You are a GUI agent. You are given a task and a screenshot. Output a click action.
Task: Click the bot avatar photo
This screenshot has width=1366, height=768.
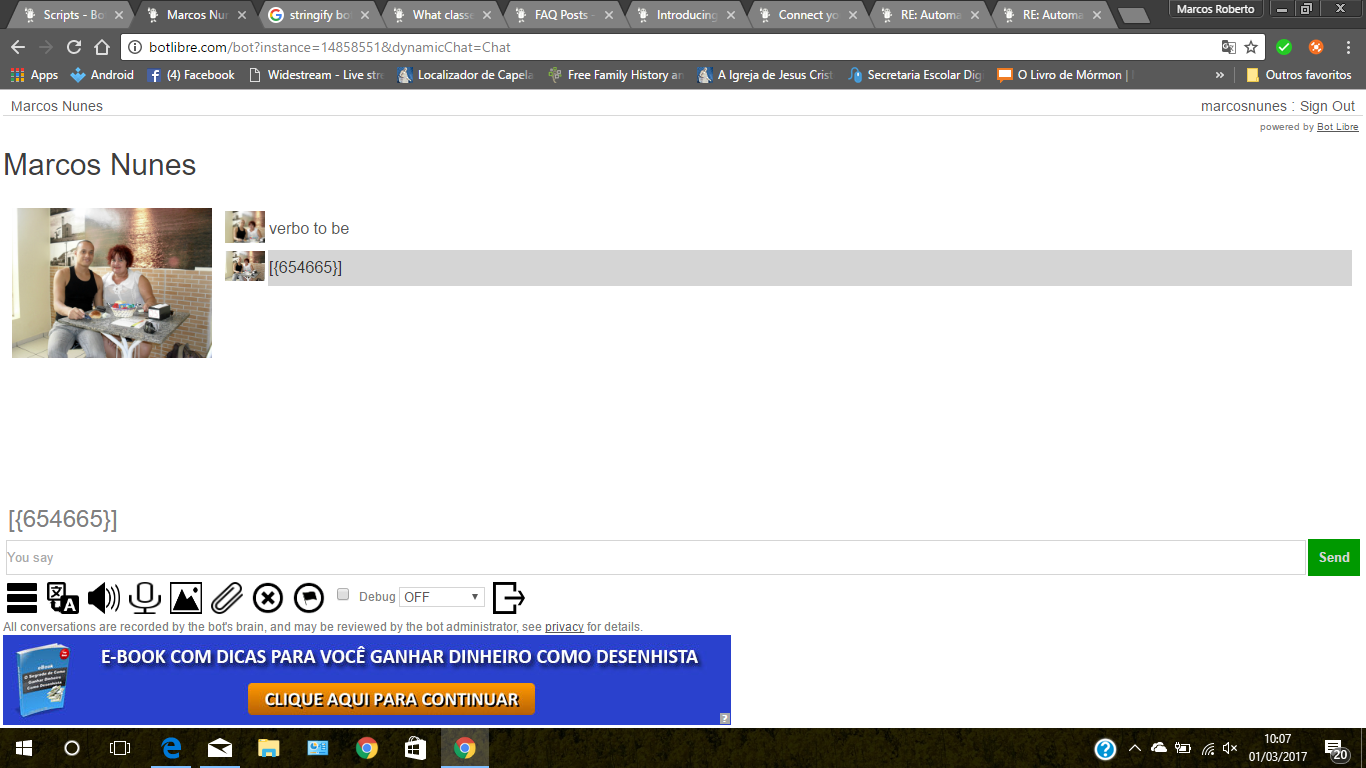pyautogui.click(x=112, y=283)
